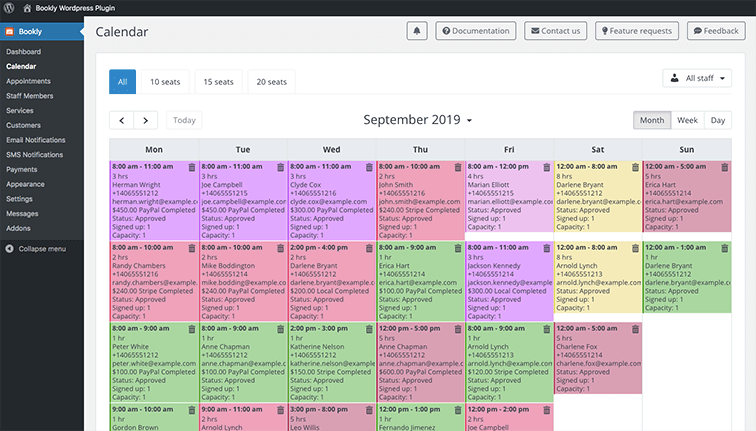Open Herman Wright purple appointment card

154,201
